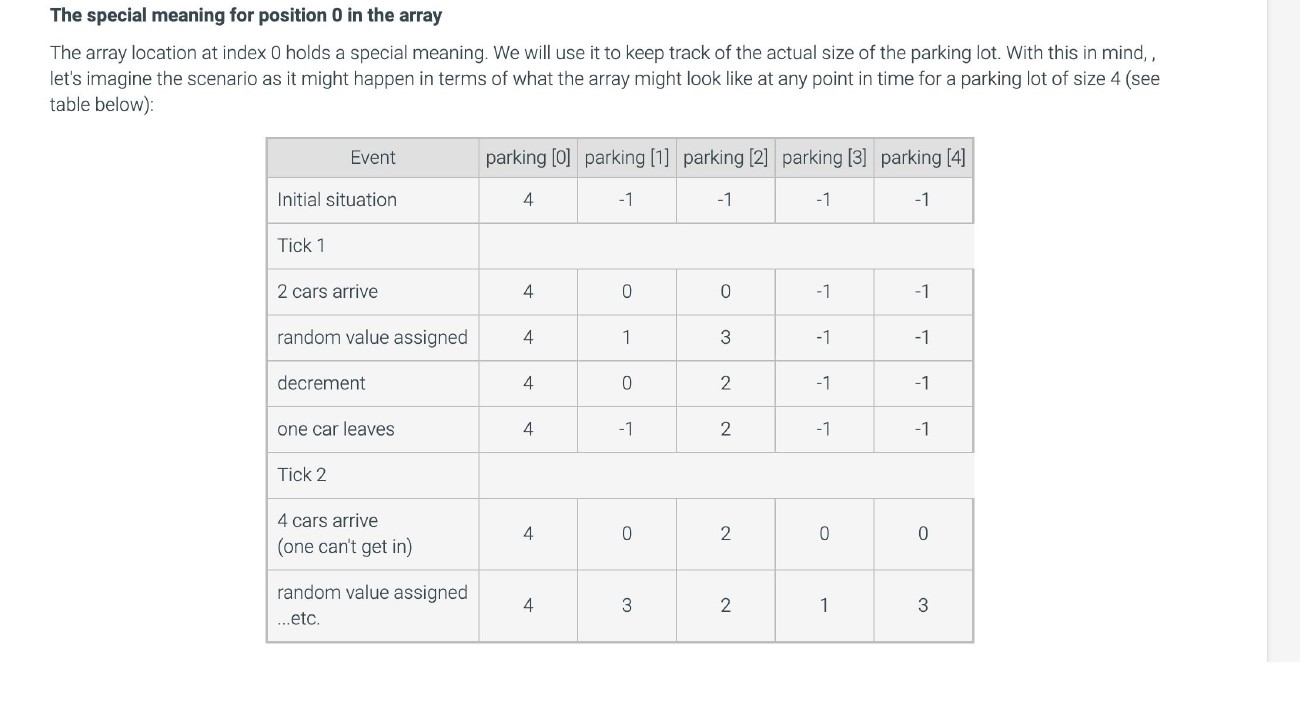Select the "Tick 1" row label
The height and width of the screenshot is (701, 1300).
coord(301,246)
